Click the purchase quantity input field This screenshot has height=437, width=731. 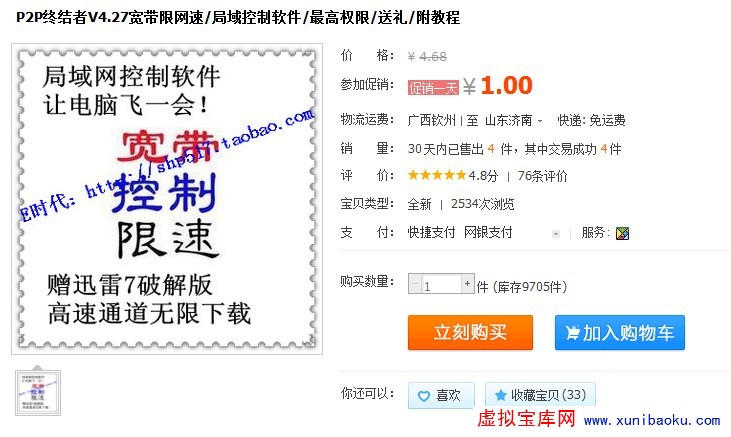(441, 284)
